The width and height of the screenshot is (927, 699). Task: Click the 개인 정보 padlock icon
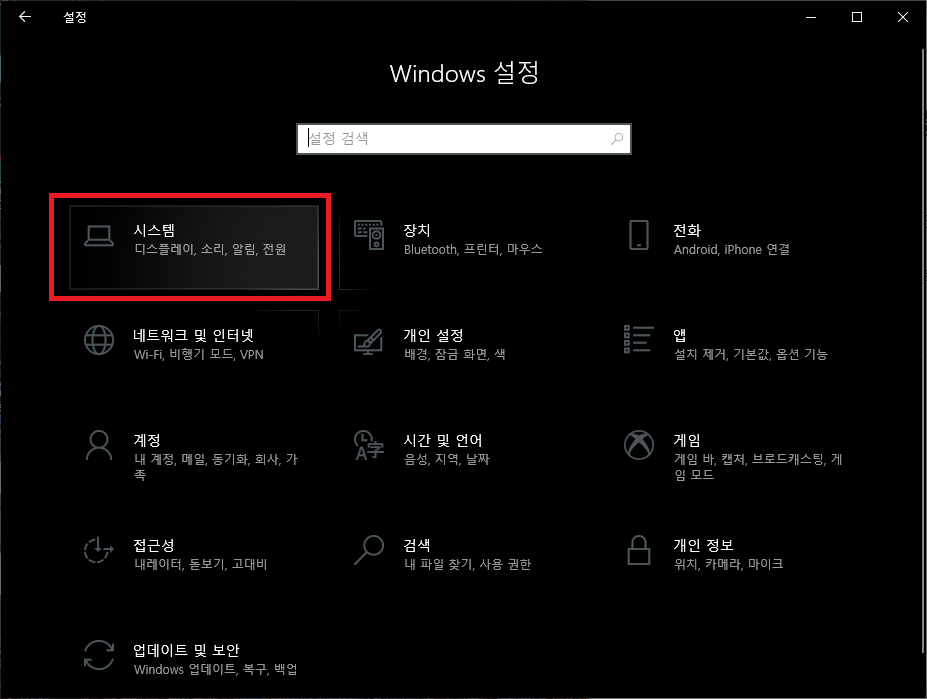pos(638,550)
